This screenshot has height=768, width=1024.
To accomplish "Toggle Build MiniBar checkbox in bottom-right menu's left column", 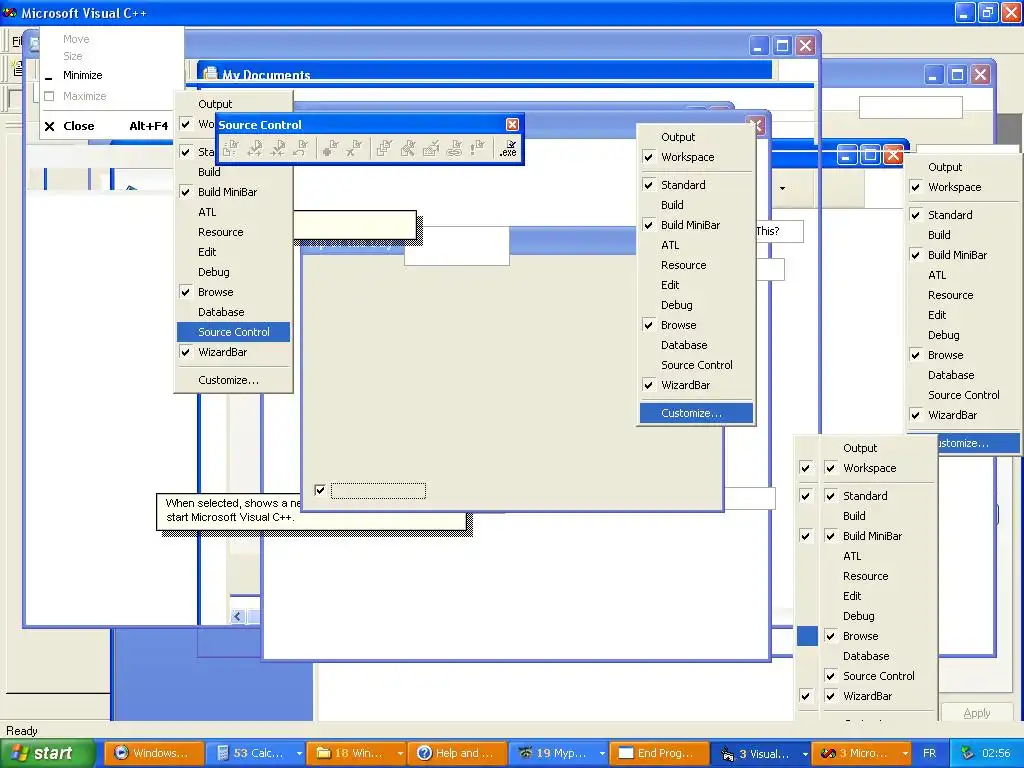I will pyautogui.click(x=806, y=536).
